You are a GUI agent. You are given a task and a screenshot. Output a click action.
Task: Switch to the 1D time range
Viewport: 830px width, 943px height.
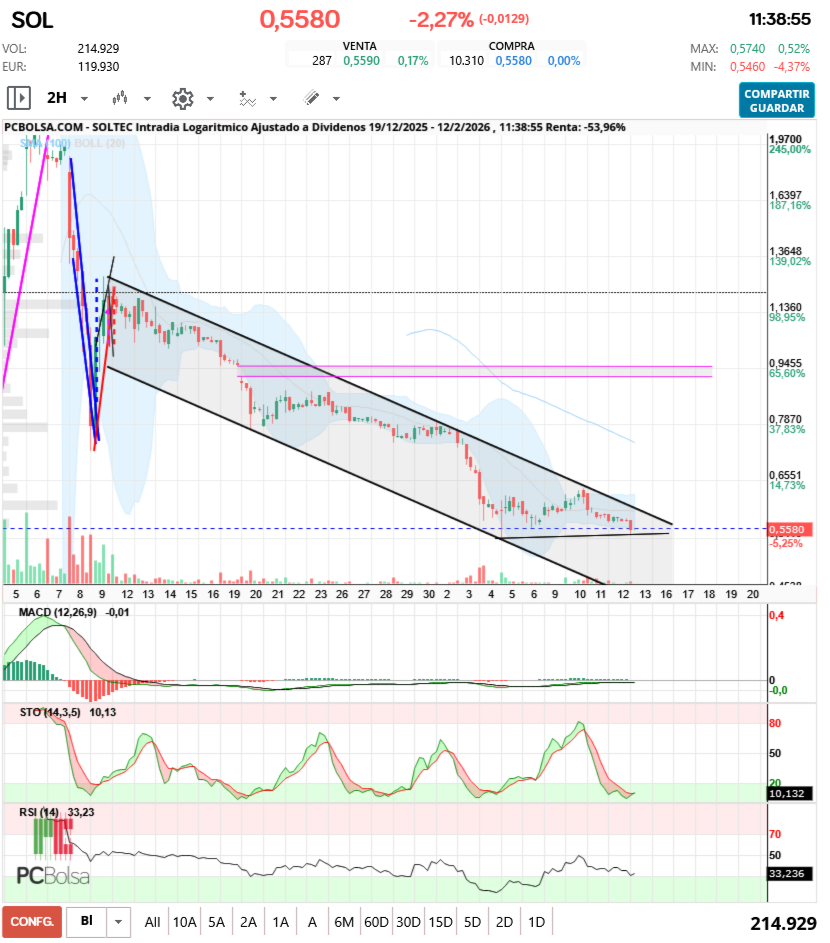pyautogui.click(x=536, y=922)
